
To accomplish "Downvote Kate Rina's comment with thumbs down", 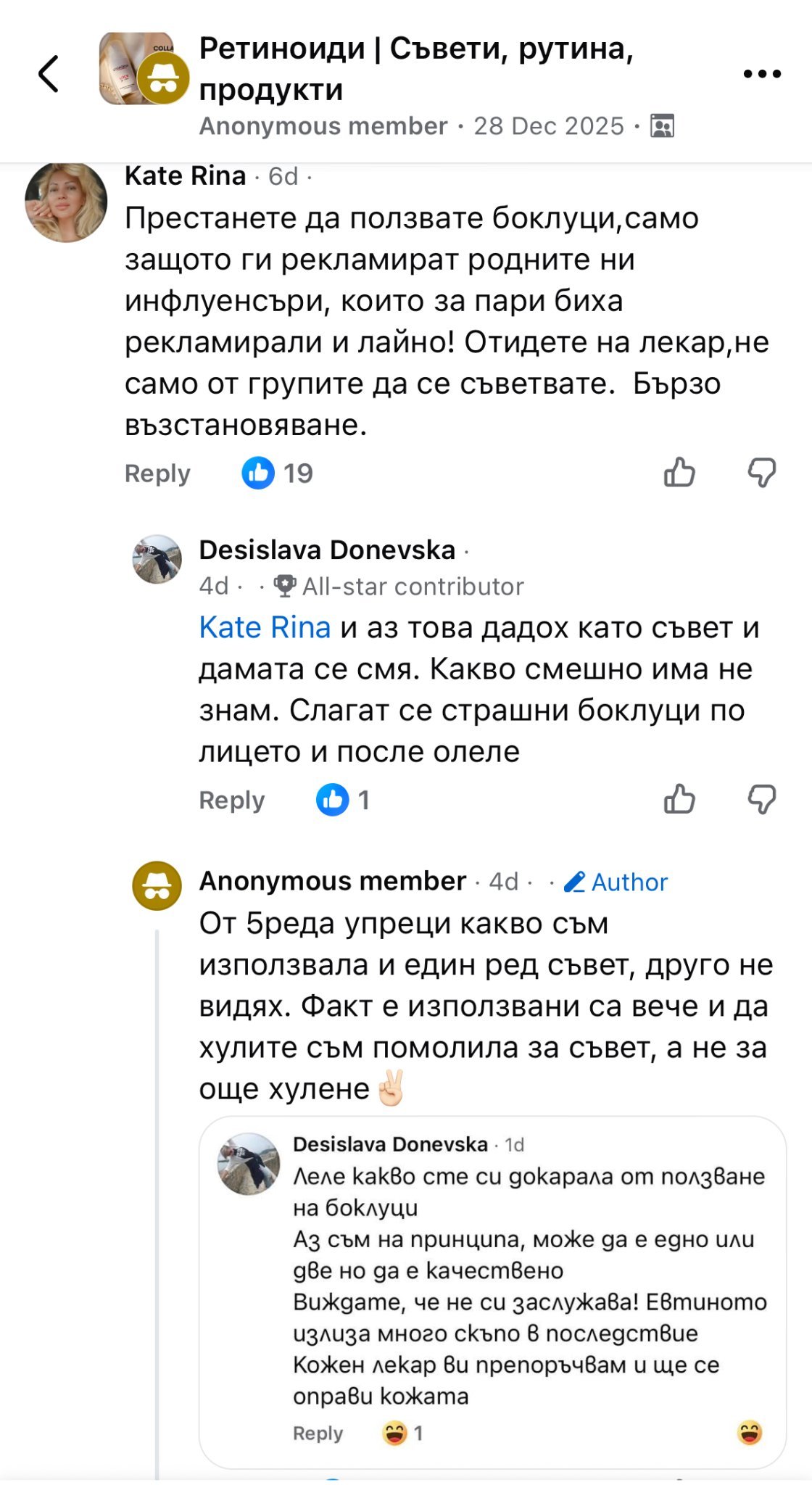I will (x=761, y=473).
